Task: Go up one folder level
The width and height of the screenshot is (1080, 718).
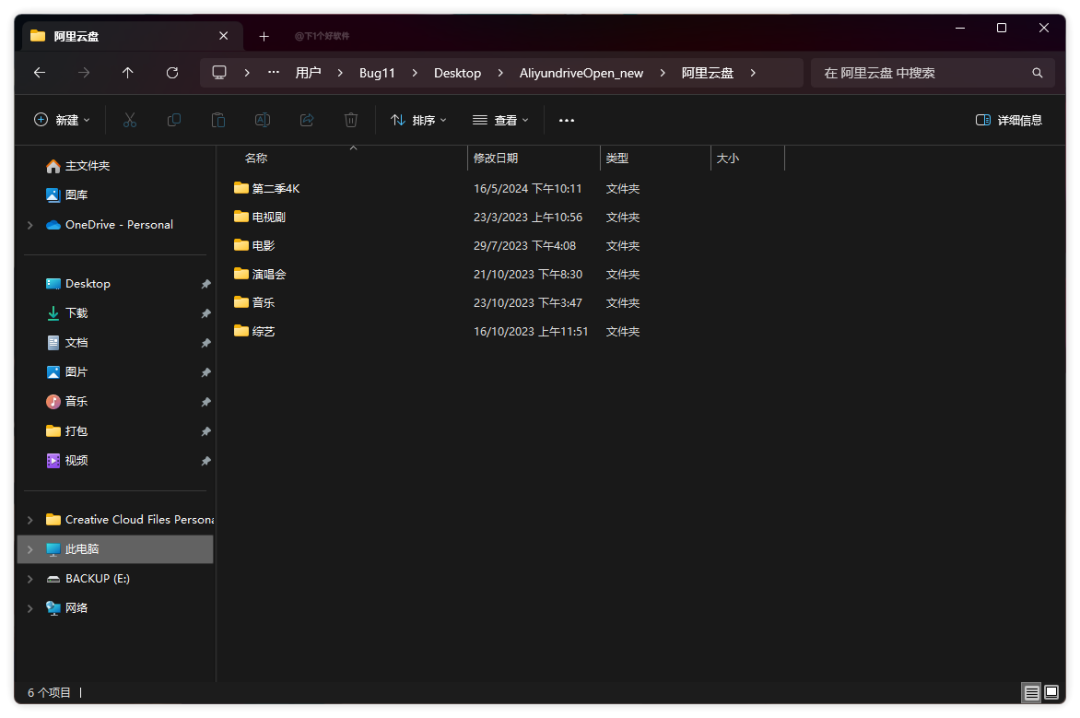Action: [127, 72]
